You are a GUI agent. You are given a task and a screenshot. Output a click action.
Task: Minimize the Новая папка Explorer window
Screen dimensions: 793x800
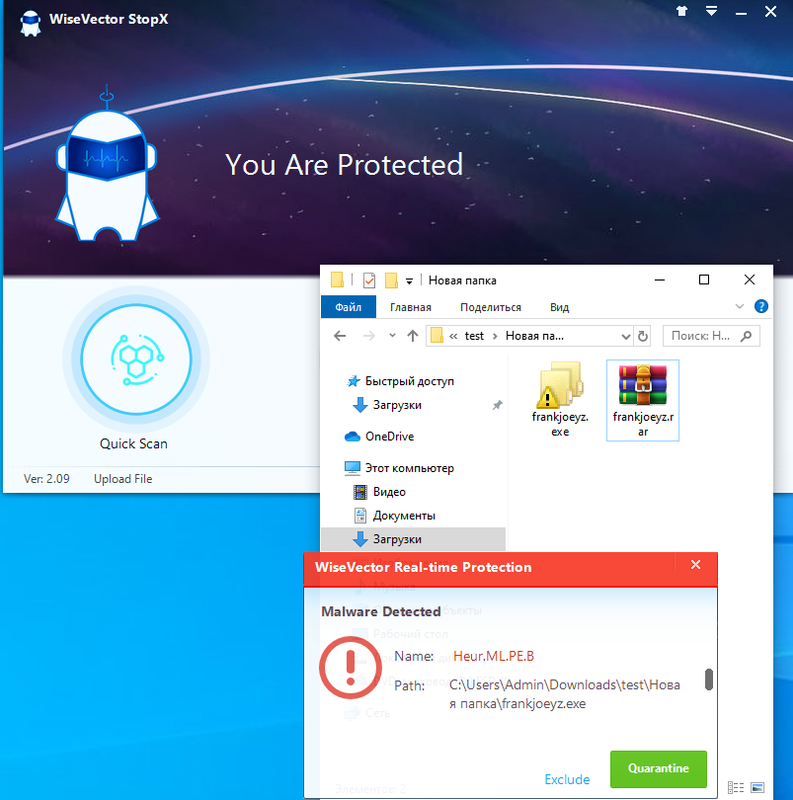(x=659, y=280)
